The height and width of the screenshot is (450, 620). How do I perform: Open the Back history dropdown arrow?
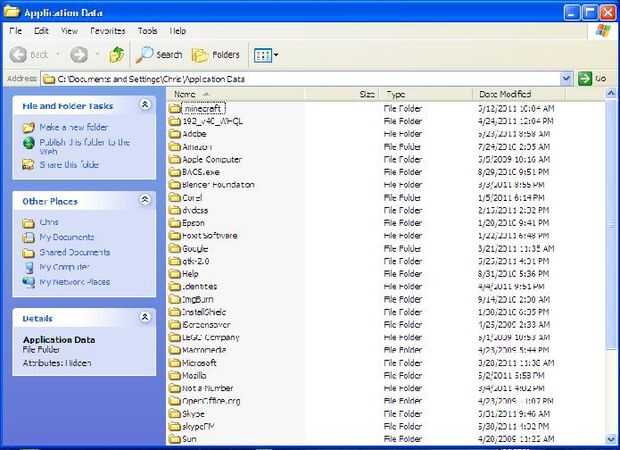tap(58, 55)
